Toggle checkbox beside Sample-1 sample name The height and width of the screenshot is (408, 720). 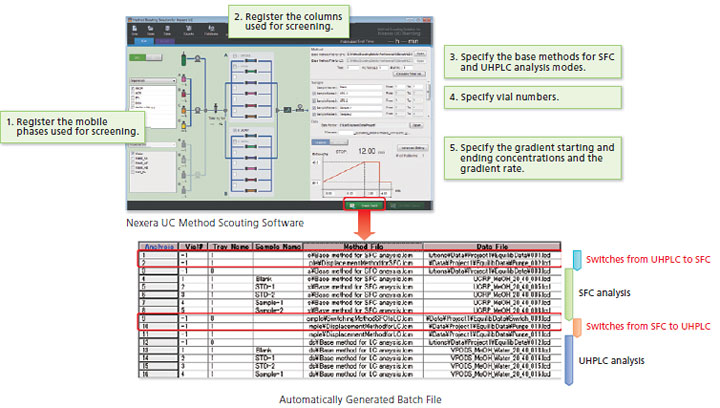click(314, 107)
